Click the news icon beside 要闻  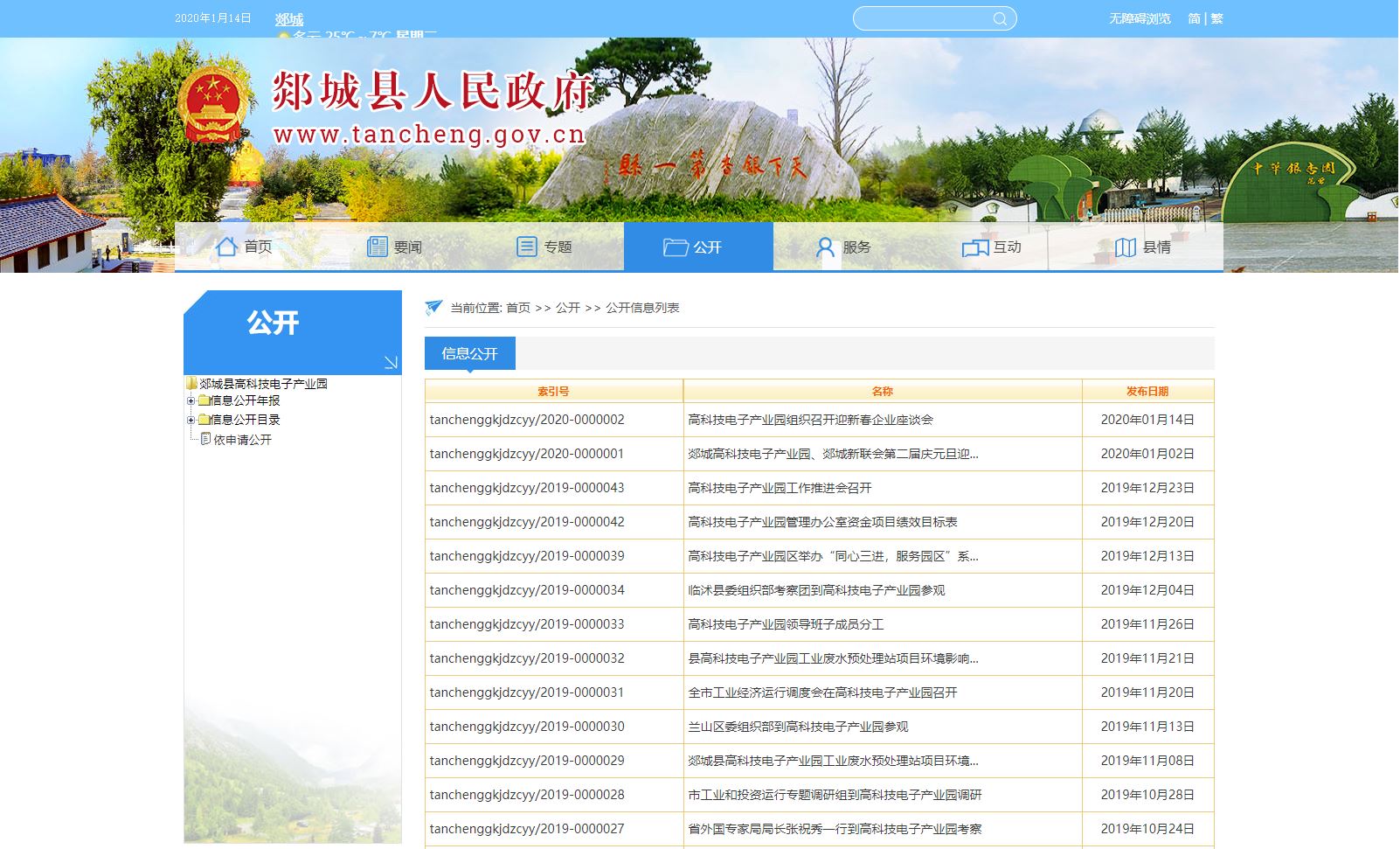(377, 247)
